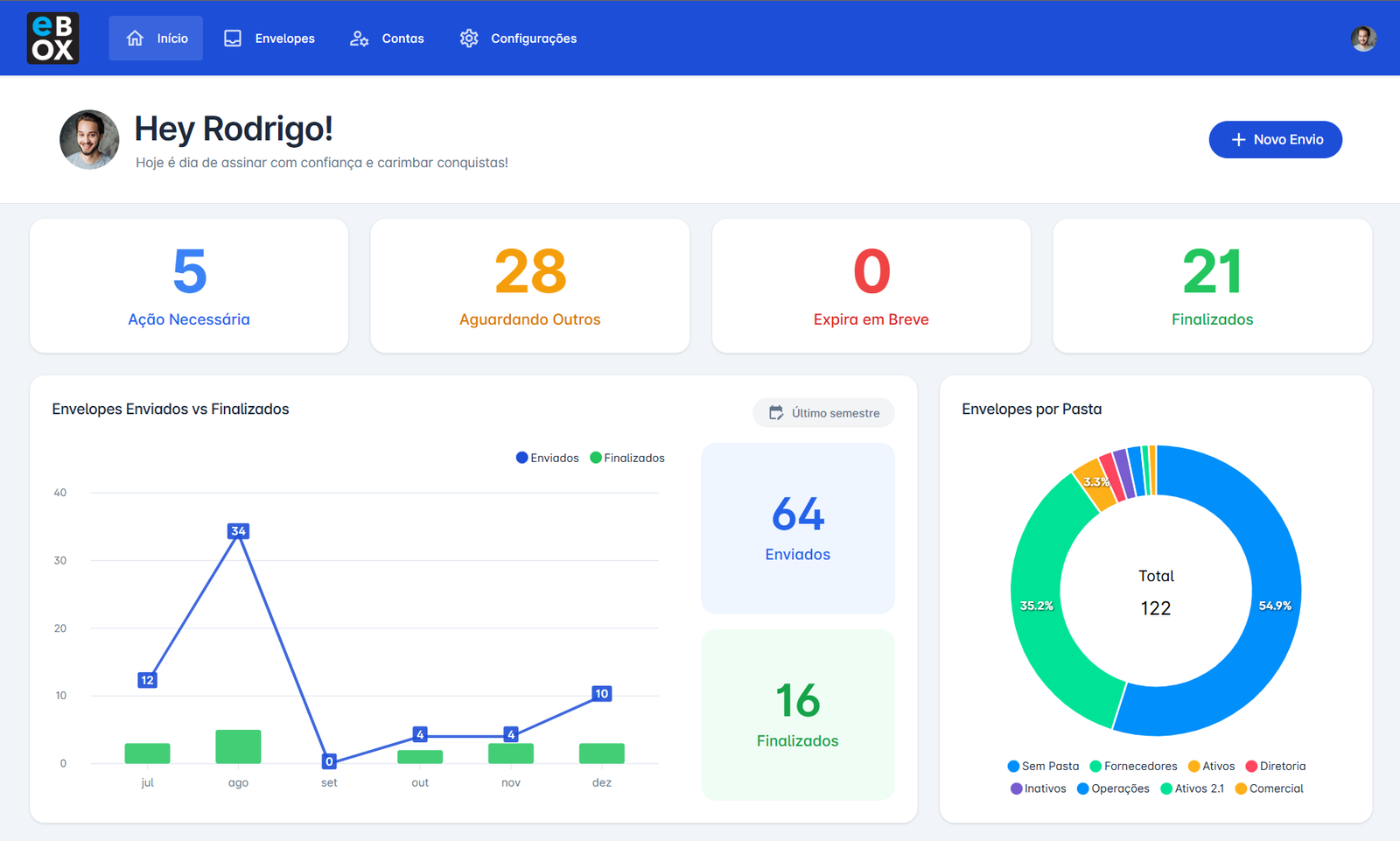
Task: Click the eBox logo icon
Action: coord(52,39)
